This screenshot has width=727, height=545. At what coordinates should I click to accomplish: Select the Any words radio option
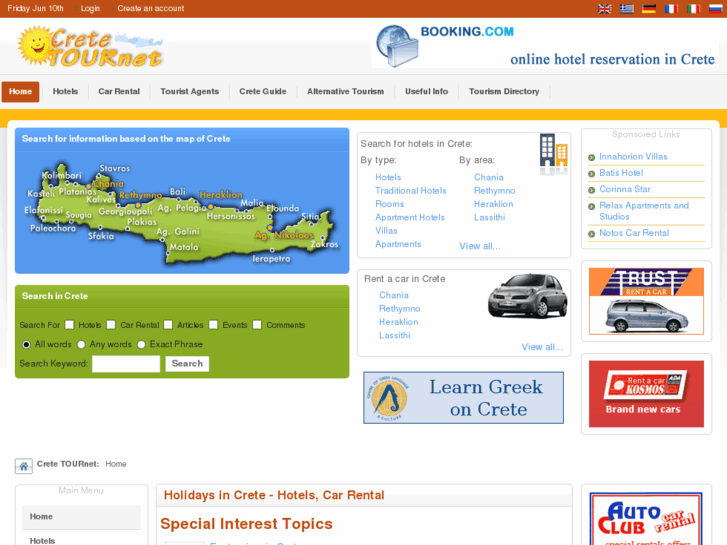coord(82,344)
